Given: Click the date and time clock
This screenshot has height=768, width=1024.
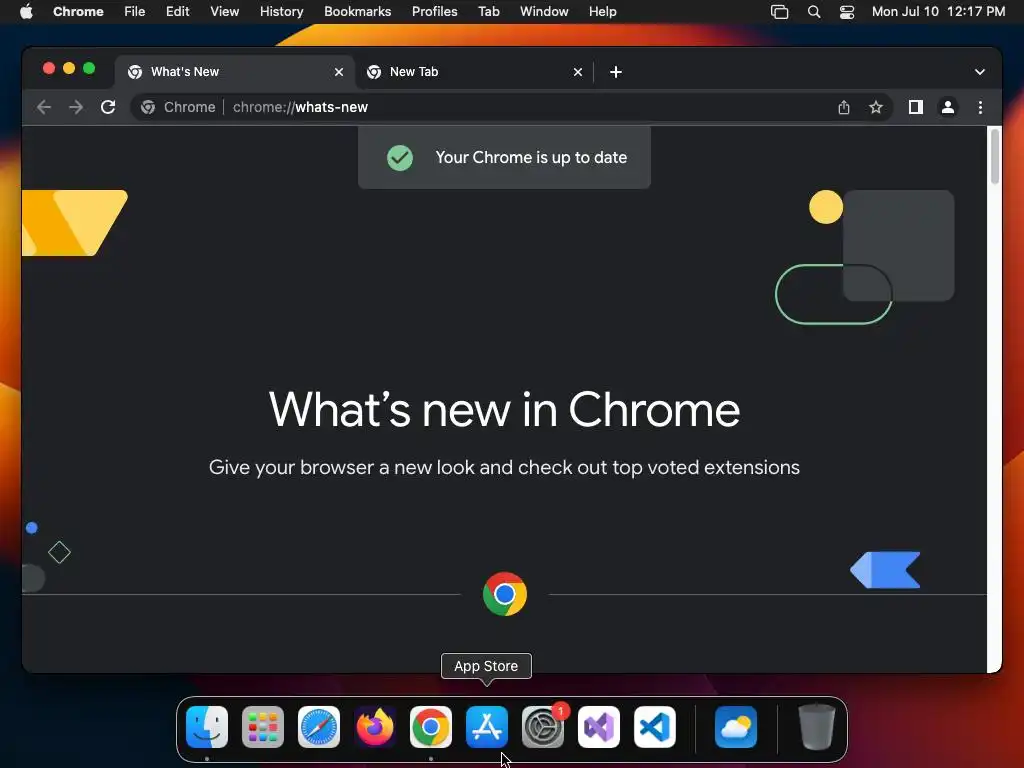Looking at the screenshot, I should pos(938,12).
